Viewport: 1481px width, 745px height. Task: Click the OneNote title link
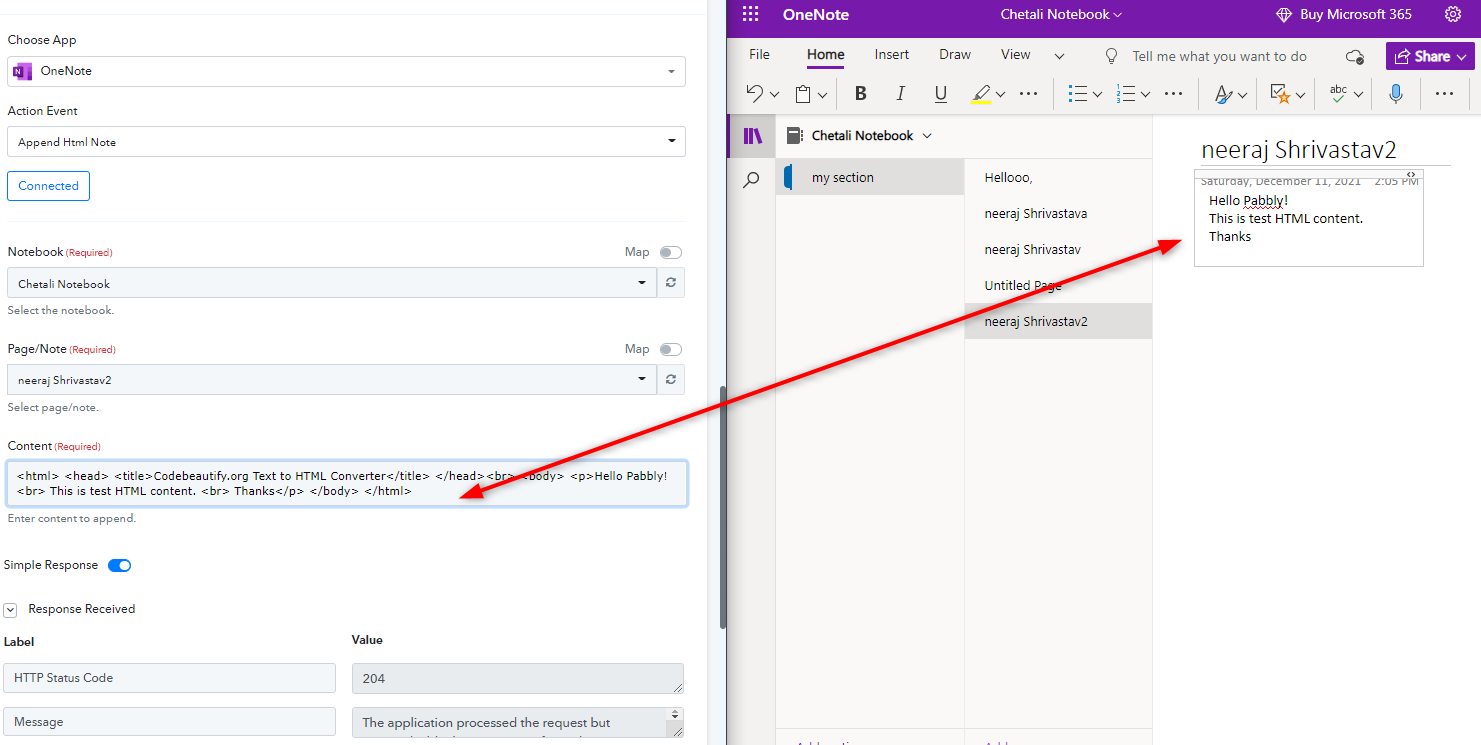pyautogui.click(x=816, y=14)
